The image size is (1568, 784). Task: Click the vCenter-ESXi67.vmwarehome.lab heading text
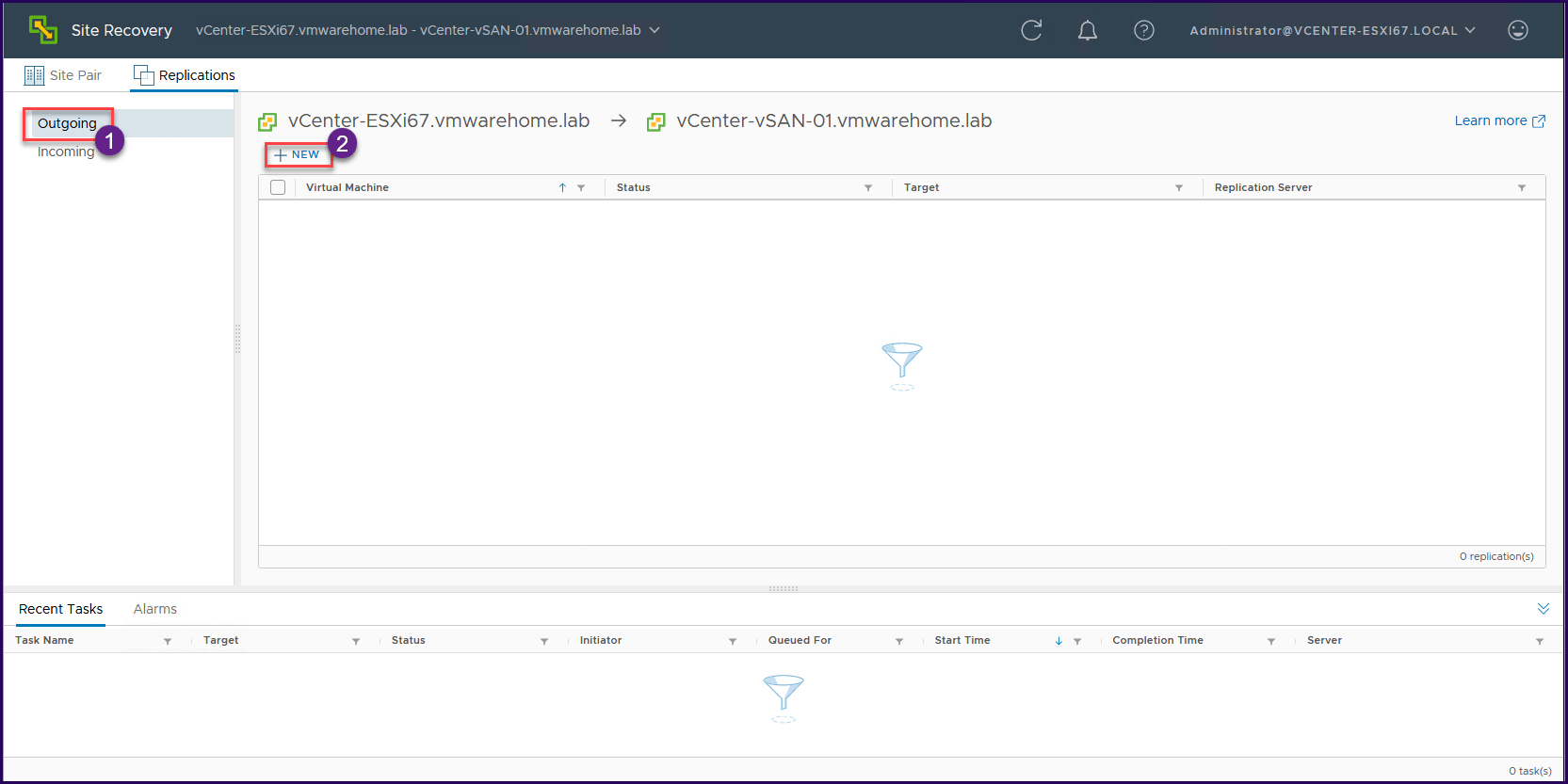tap(439, 120)
